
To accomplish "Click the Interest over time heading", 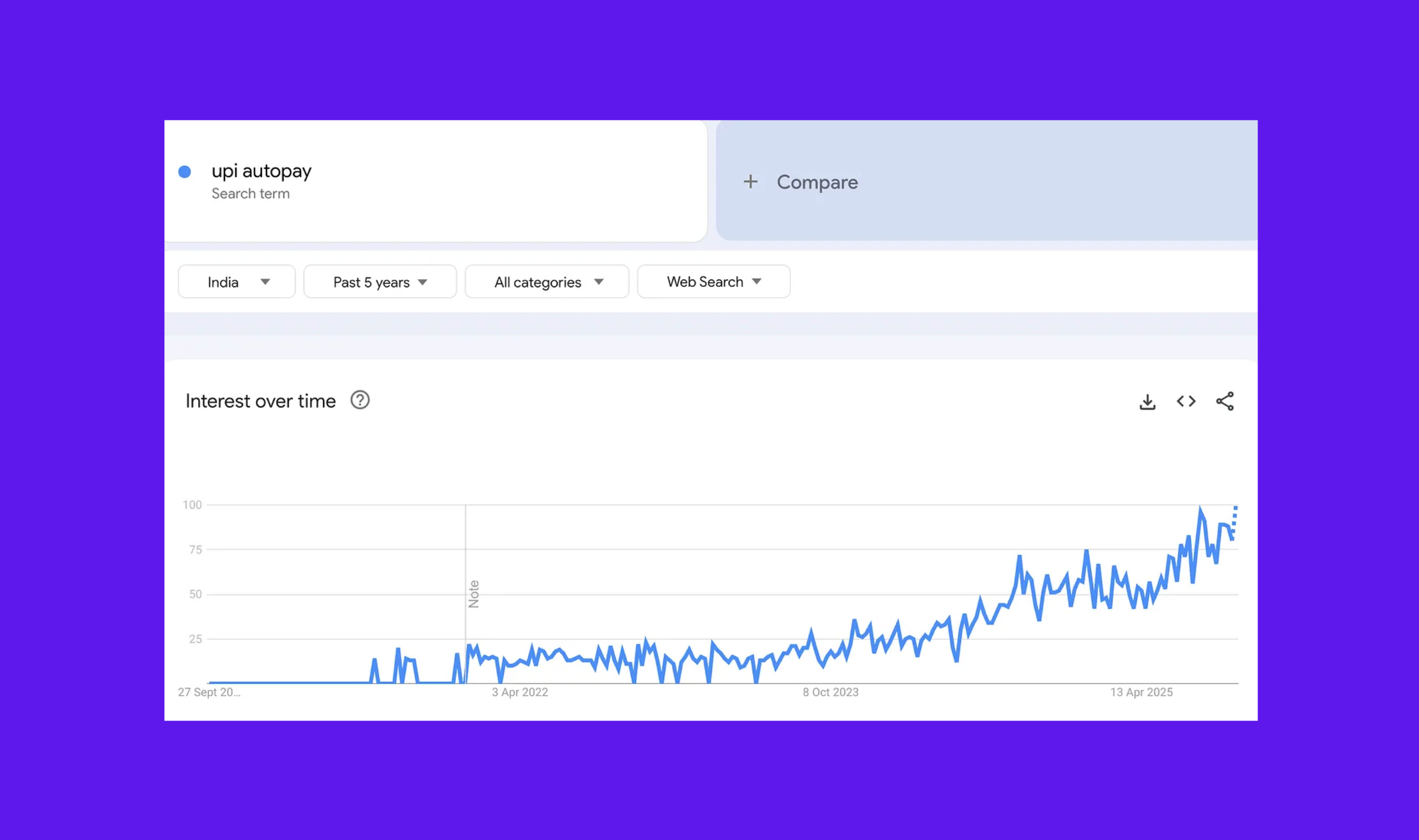I will click(x=260, y=401).
